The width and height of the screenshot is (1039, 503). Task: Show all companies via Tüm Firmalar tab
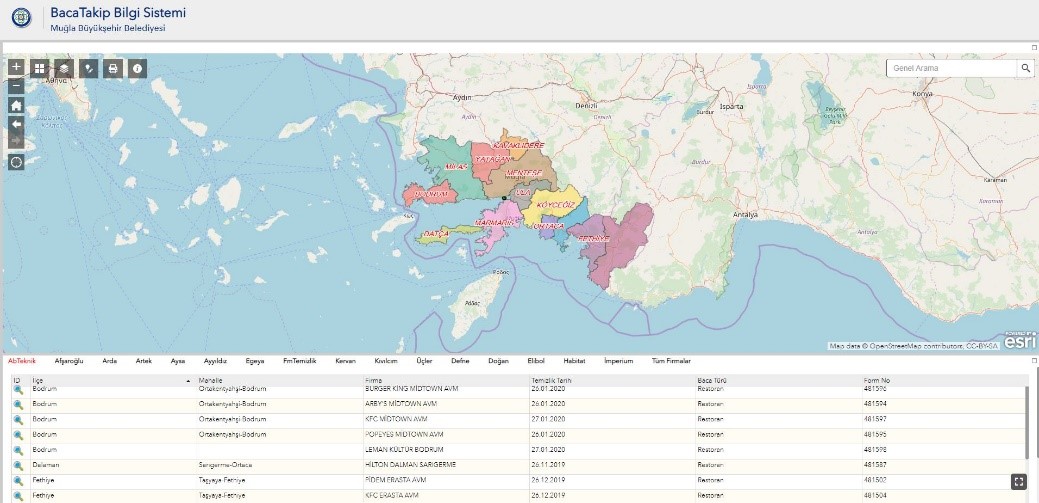pos(671,361)
